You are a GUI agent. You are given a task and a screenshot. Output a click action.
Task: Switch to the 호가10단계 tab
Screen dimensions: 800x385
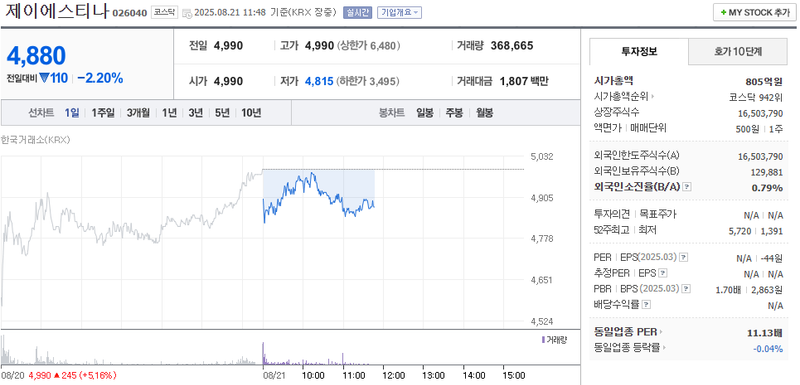point(738,51)
